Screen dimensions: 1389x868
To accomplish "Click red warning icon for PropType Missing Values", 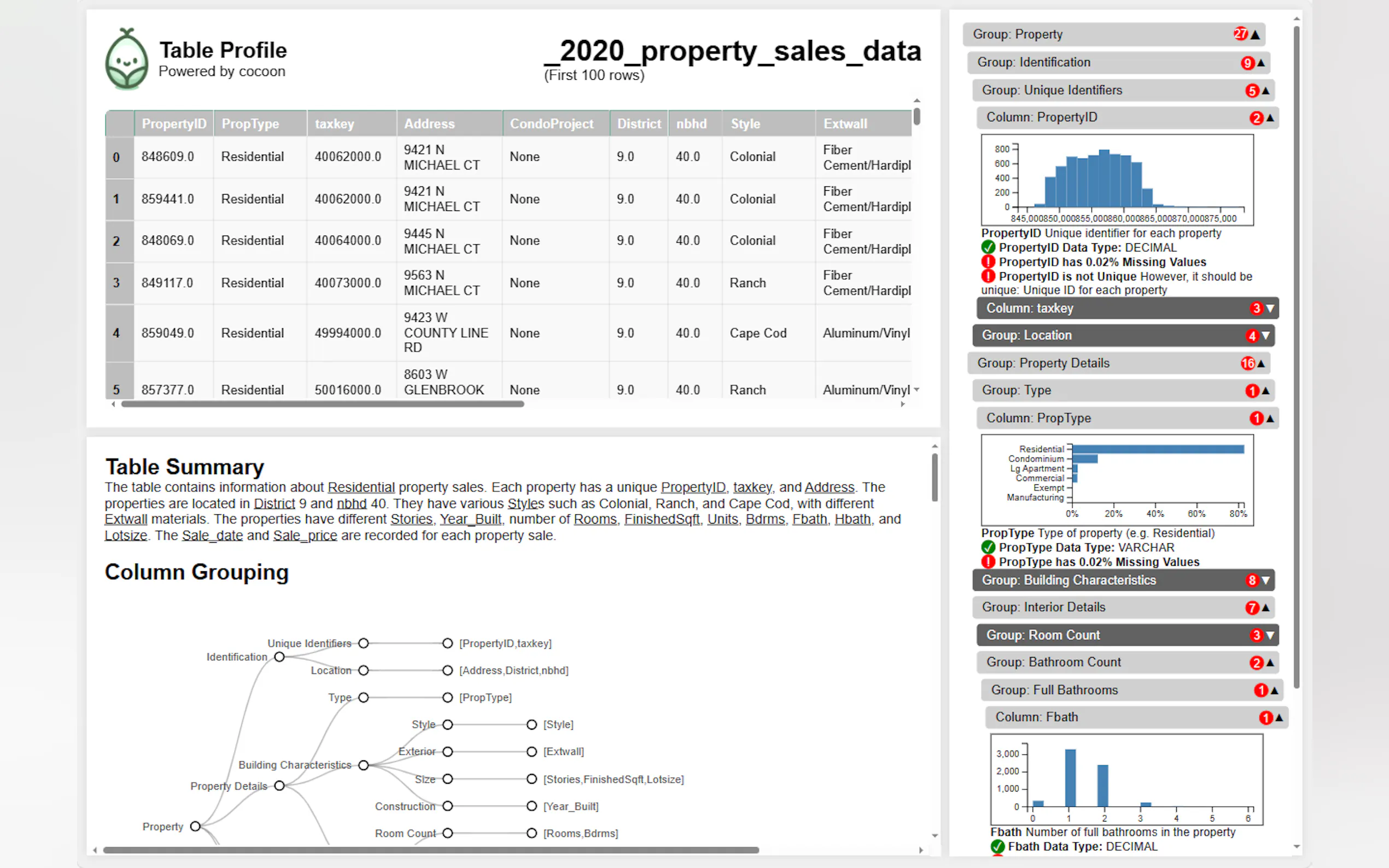I will click(988, 561).
